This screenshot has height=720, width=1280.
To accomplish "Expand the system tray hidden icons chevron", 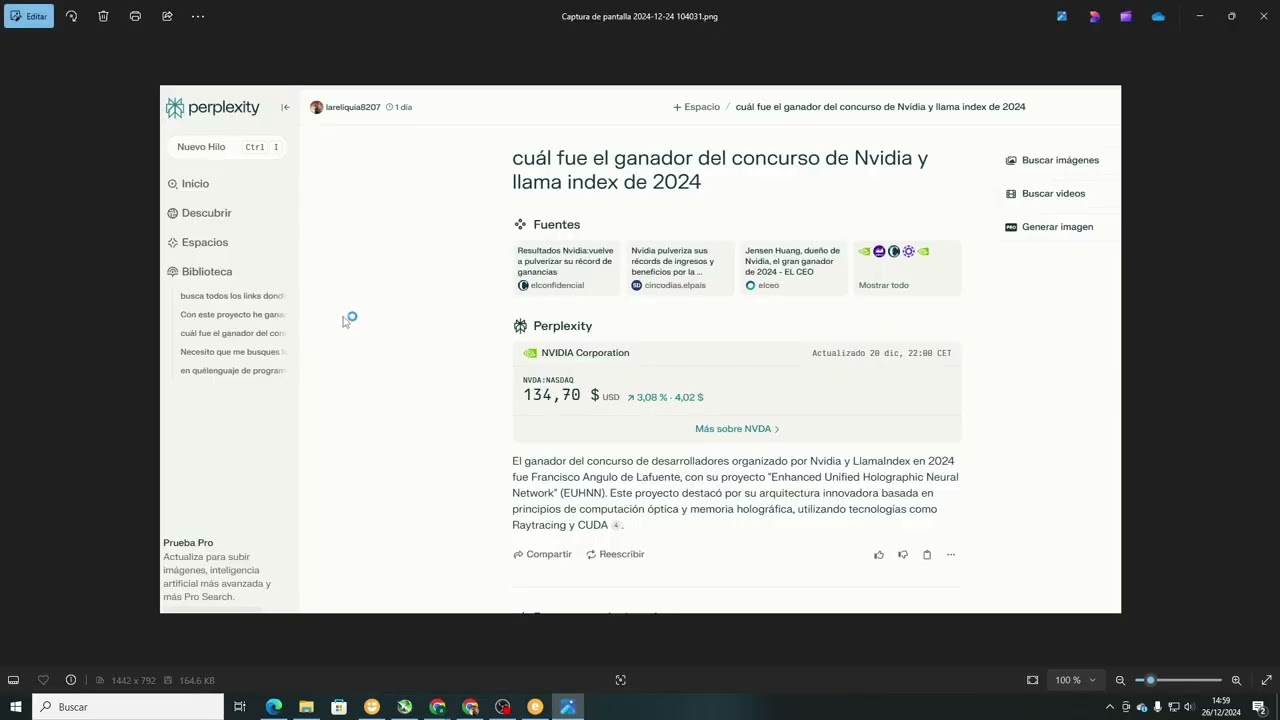I will 1109,707.
